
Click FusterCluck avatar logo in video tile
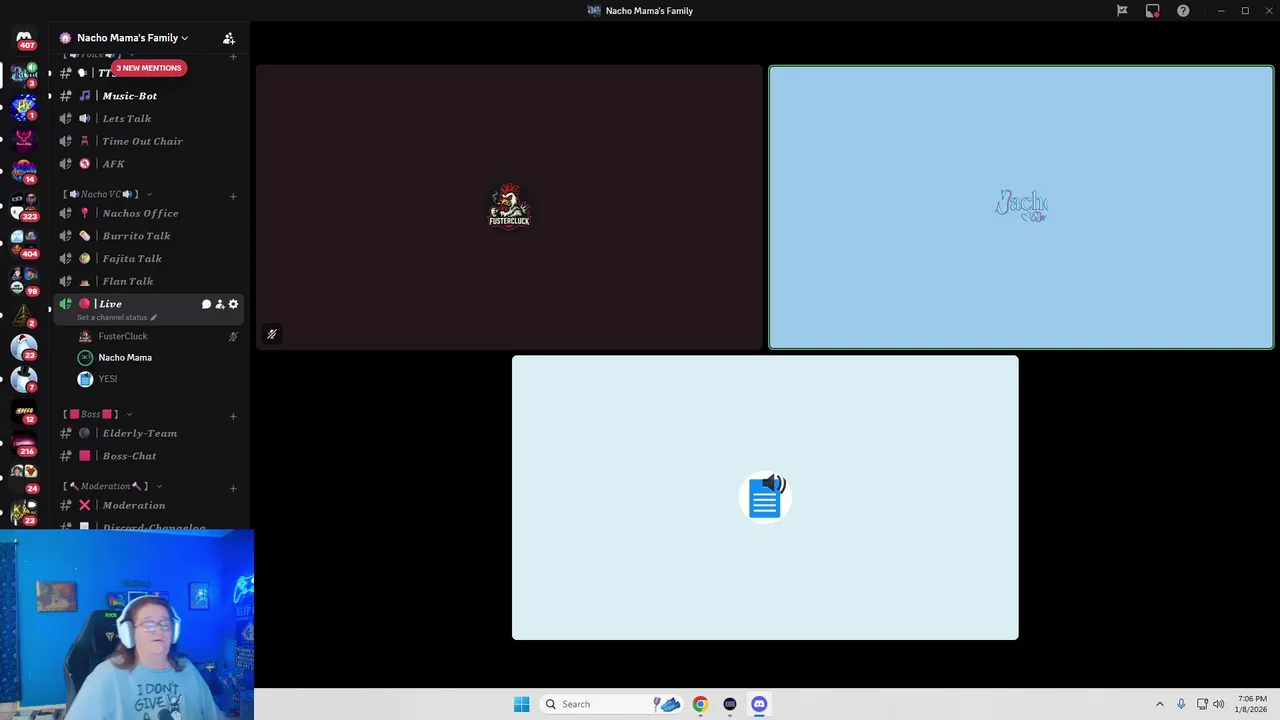pos(509,206)
